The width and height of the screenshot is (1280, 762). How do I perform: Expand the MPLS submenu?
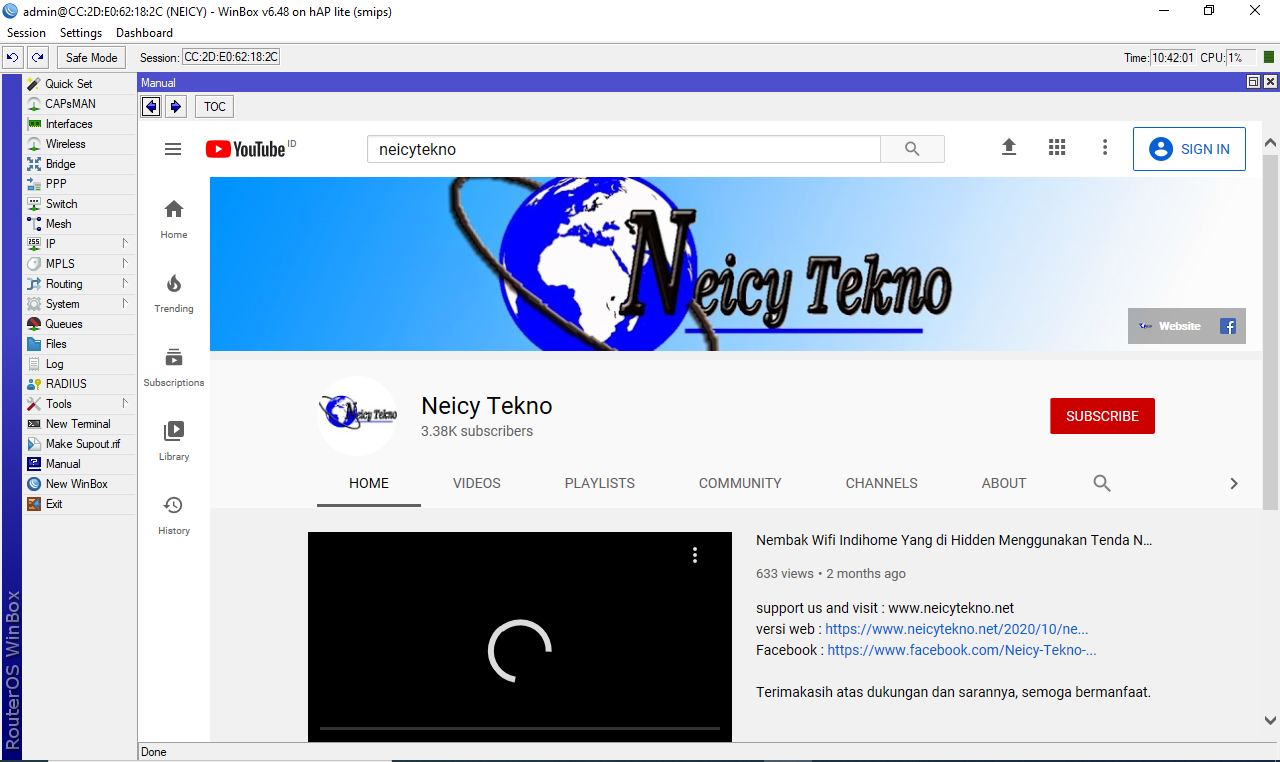pyautogui.click(x=79, y=264)
